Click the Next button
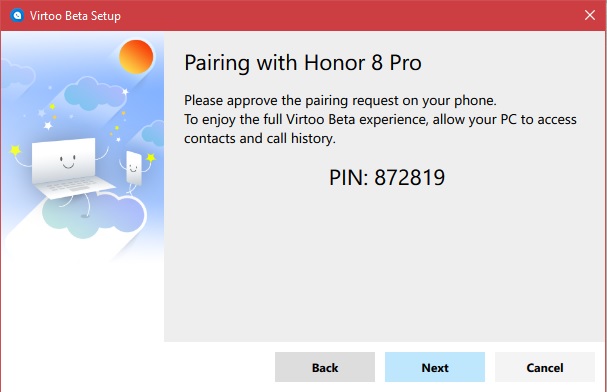The image size is (607, 392). point(435,367)
